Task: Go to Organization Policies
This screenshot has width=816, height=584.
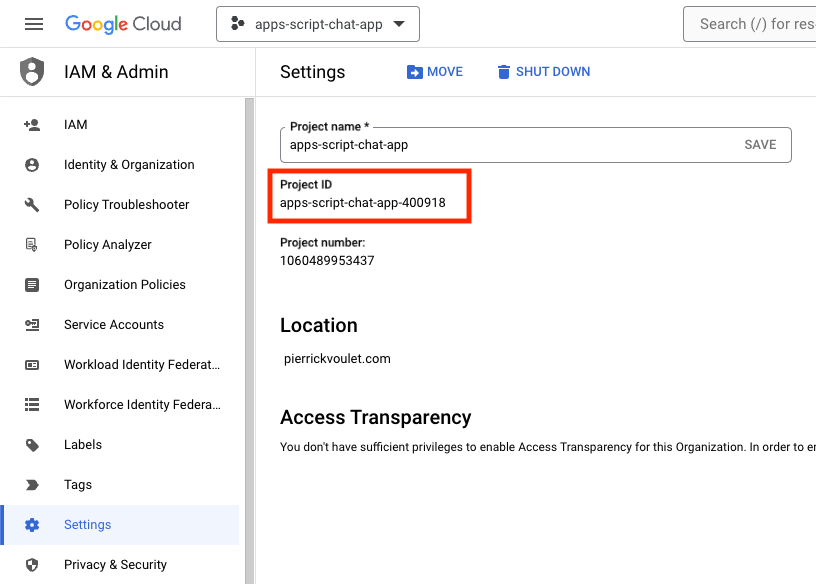Action: [x=125, y=285]
